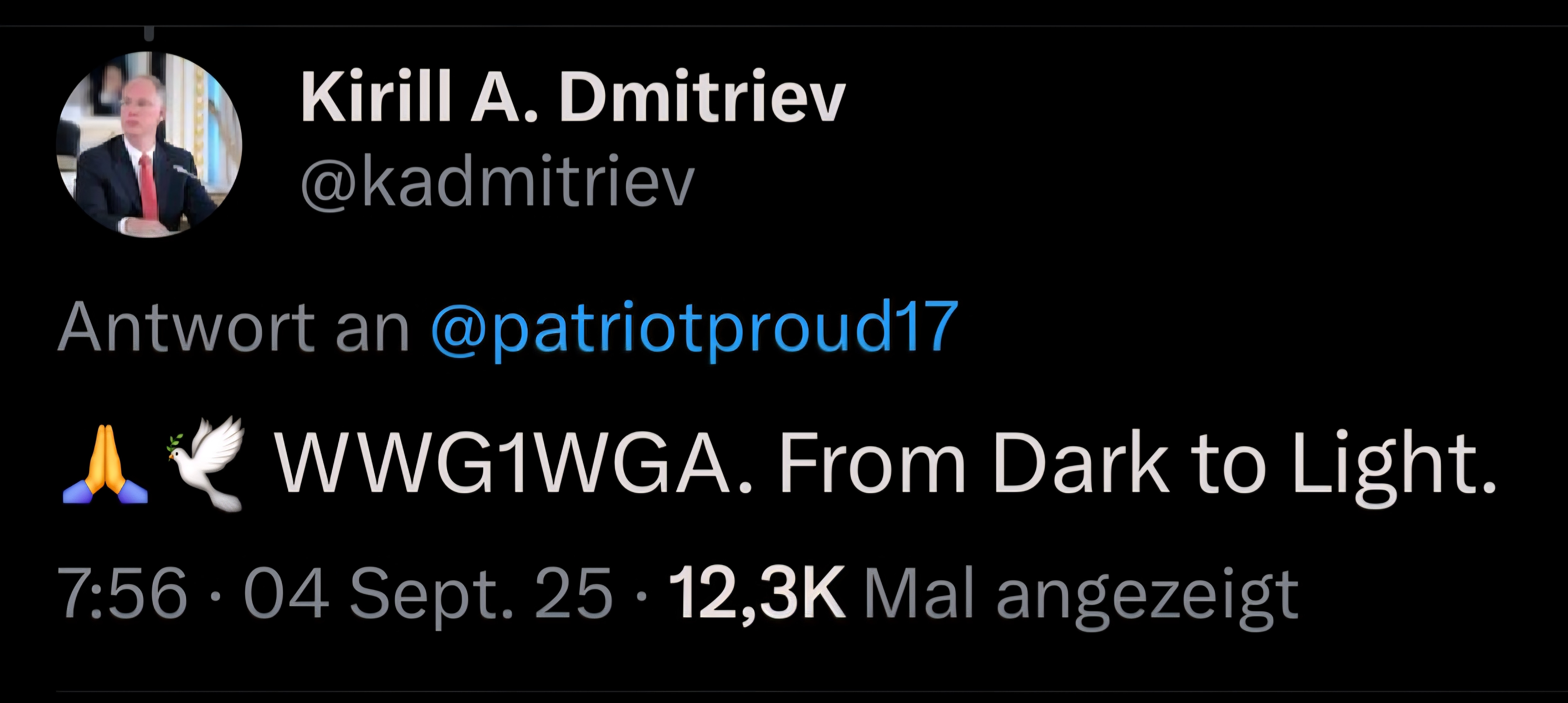Visit the @kadmitriev handle
The image size is (1568, 703).
pyautogui.click(x=497, y=180)
